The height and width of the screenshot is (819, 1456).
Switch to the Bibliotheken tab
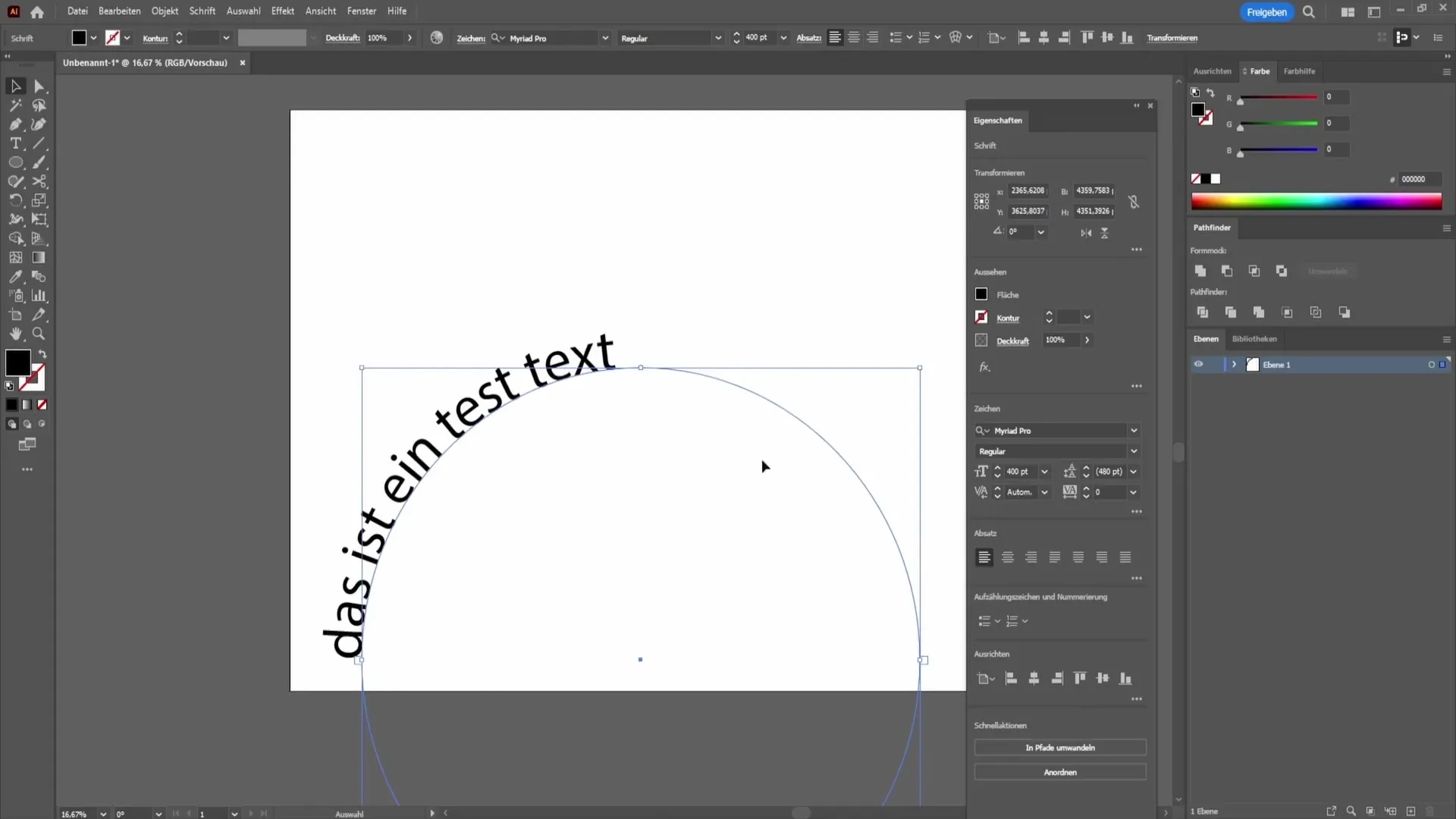[1254, 339]
